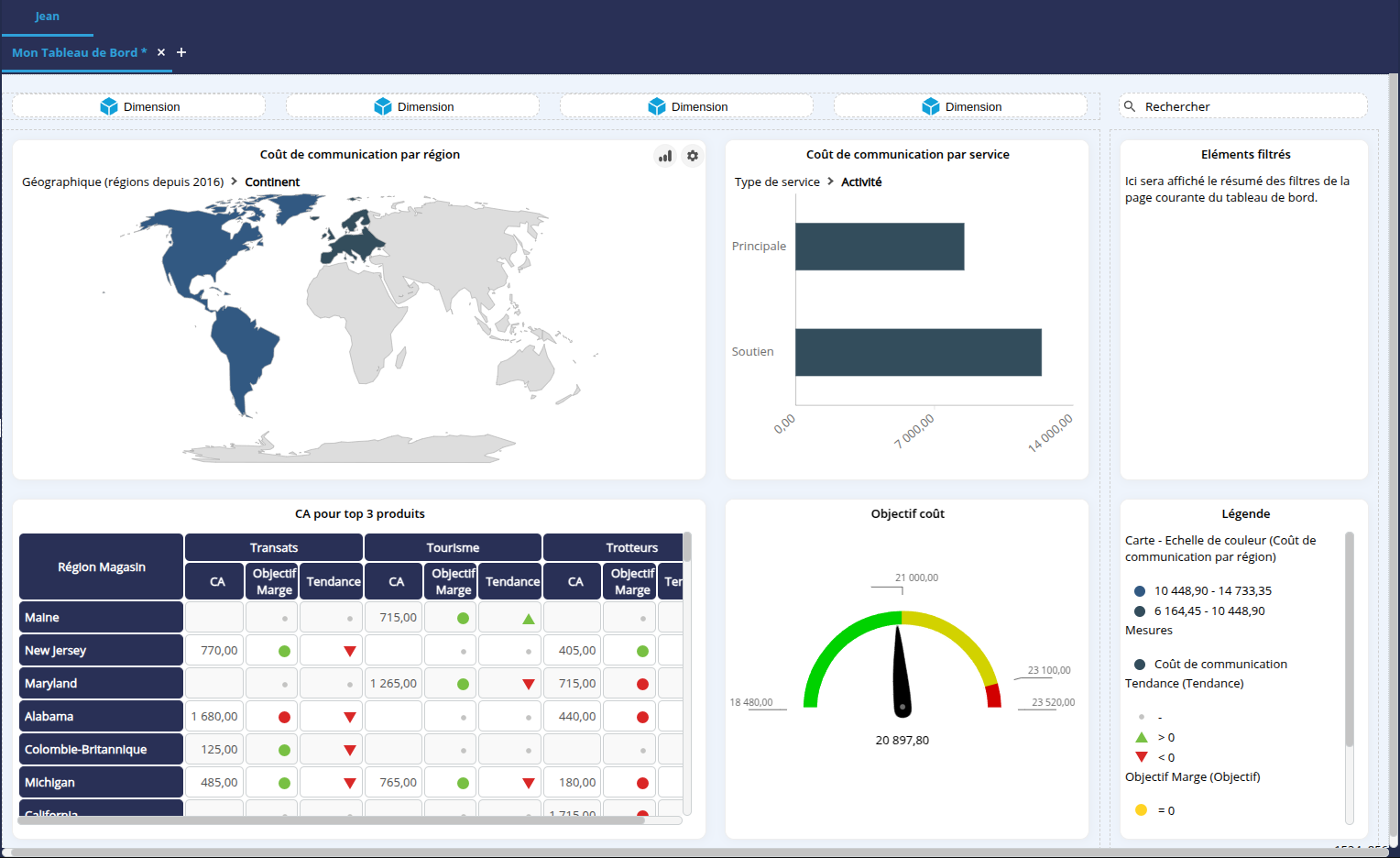
Task: Click the cube icon in the fourth Dimension slot
Action: click(x=933, y=105)
